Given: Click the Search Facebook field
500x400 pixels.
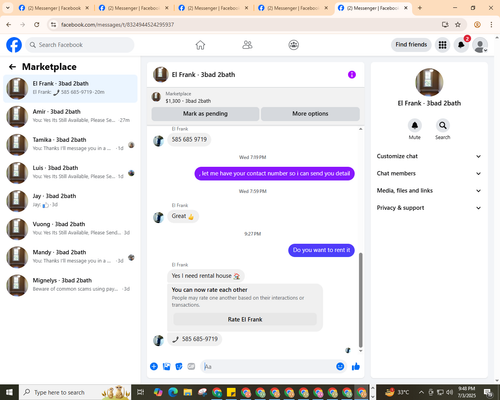Looking at the screenshot, I should click(x=80, y=45).
